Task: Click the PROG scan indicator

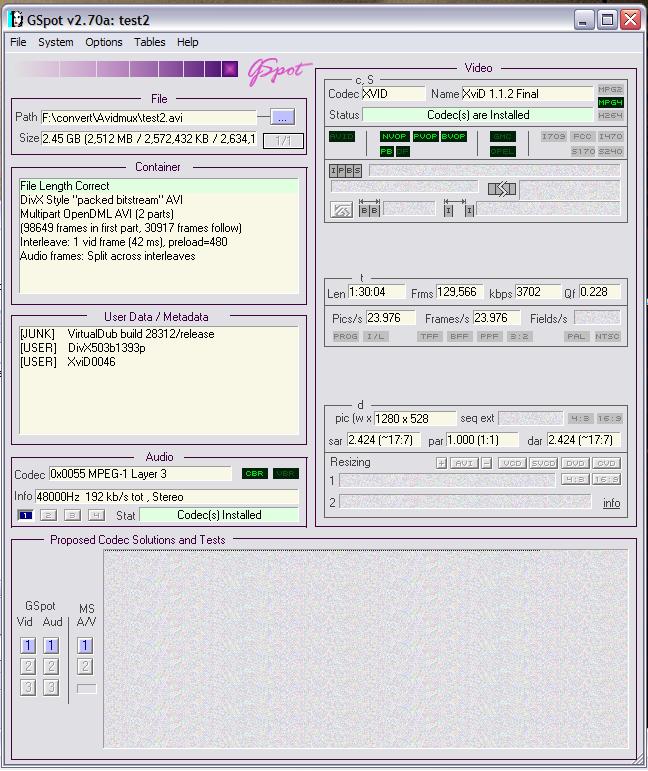Action: point(345,336)
